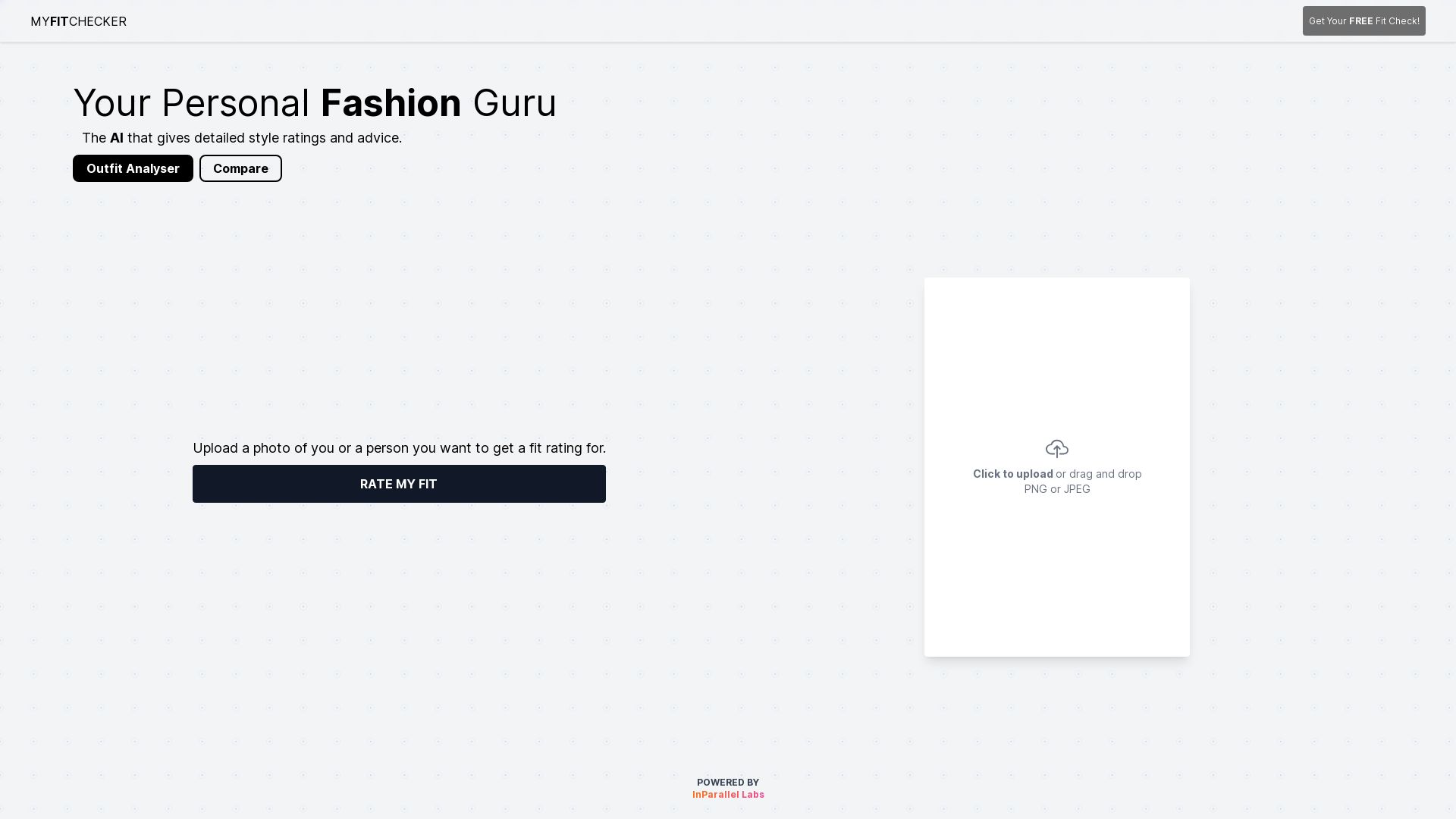Click the AI style ratings subtitle text
The height and width of the screenshot is (819, 1456).
click(x=264, y=138)
